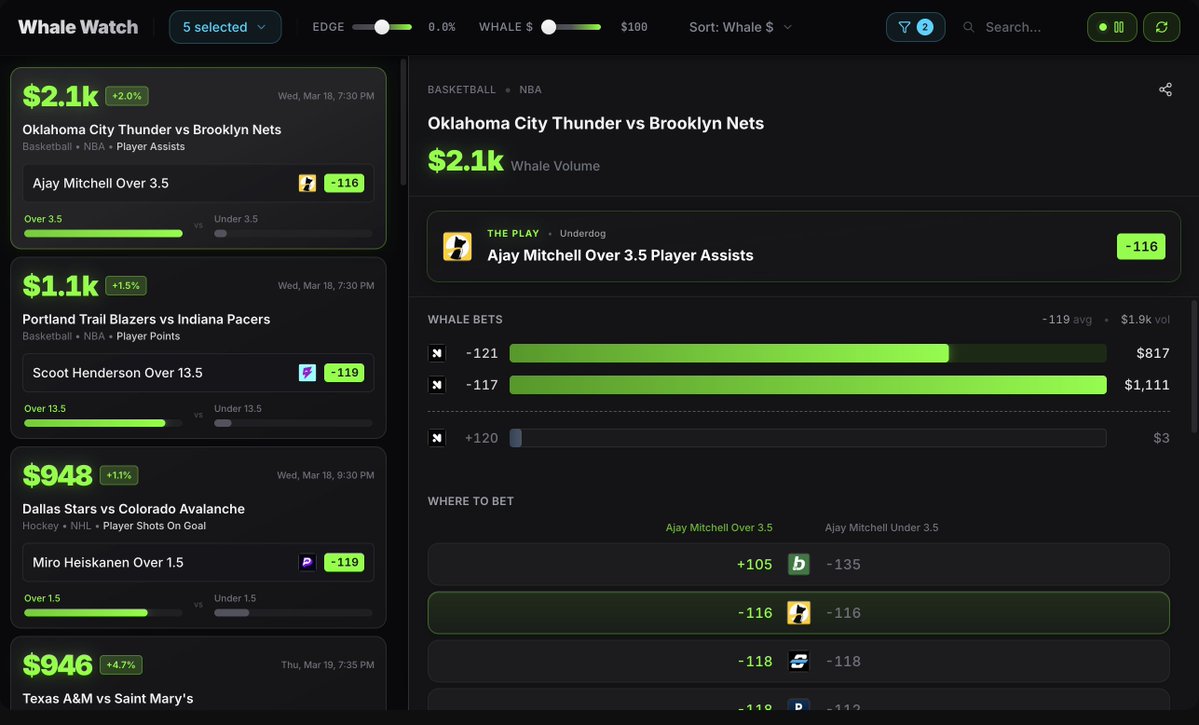Click the -118 odds row
The height and width of the screenshot is (725, 1199).
pos(798,661)
